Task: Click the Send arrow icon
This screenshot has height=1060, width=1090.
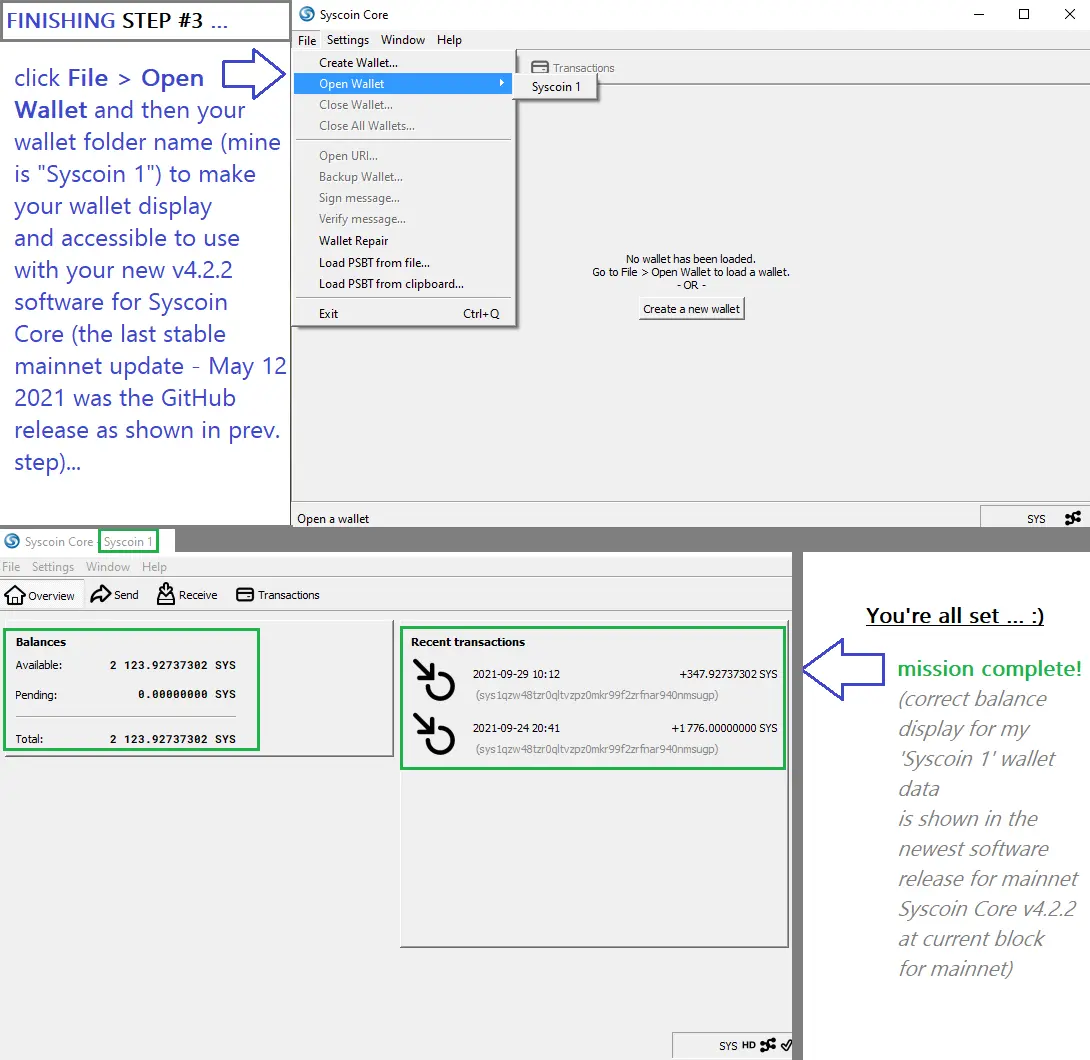Action: click(101, 594)
